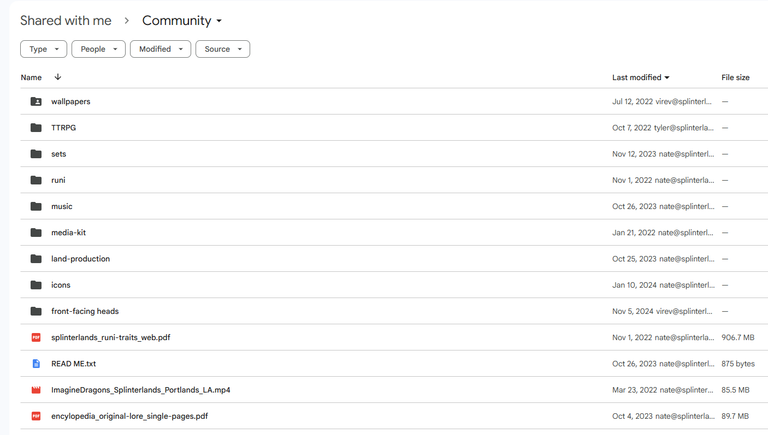
Task: Reverse sort with the Name arrow icon
Action: click(58, 77)
